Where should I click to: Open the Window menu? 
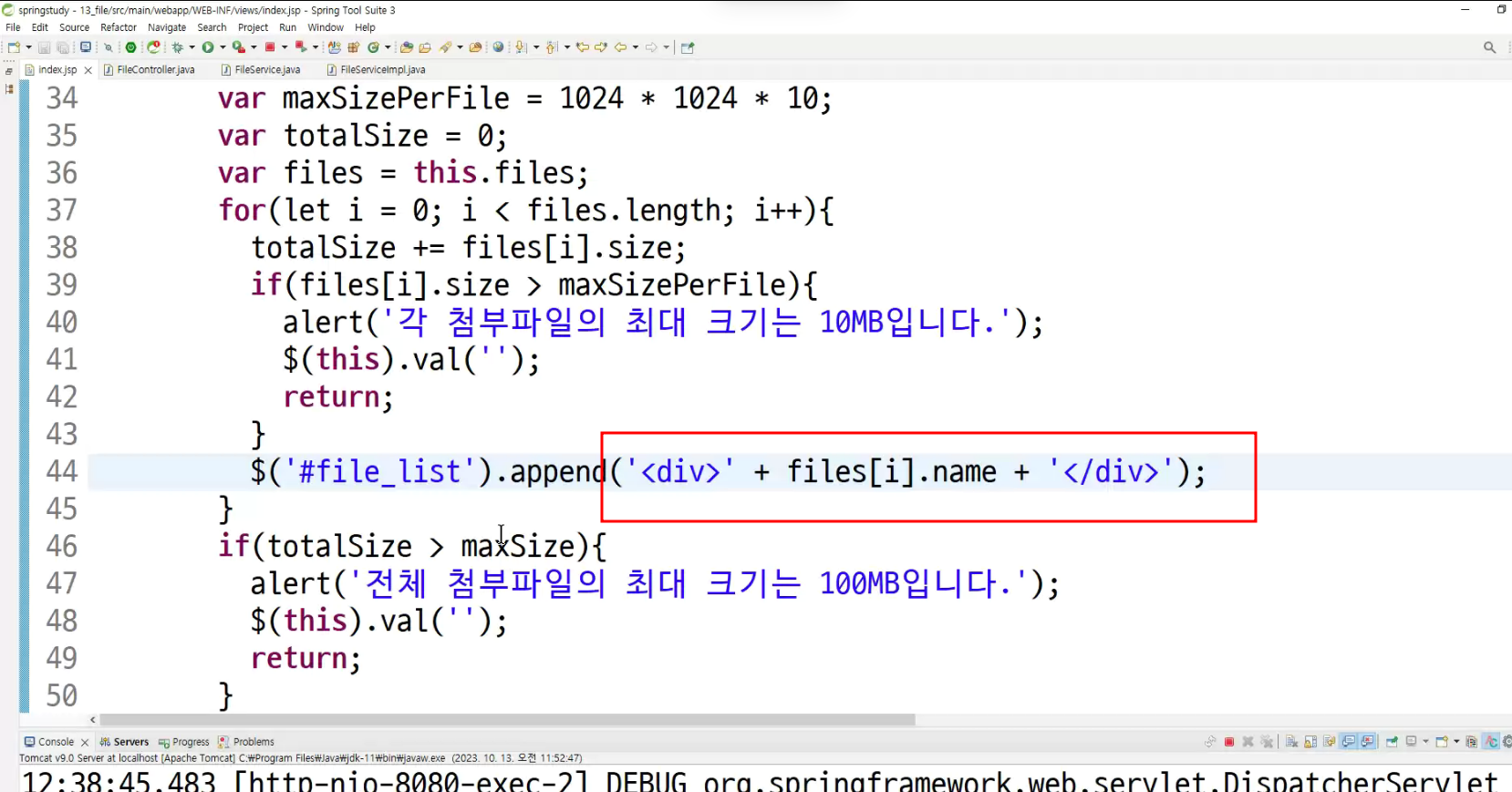point(326,27)
